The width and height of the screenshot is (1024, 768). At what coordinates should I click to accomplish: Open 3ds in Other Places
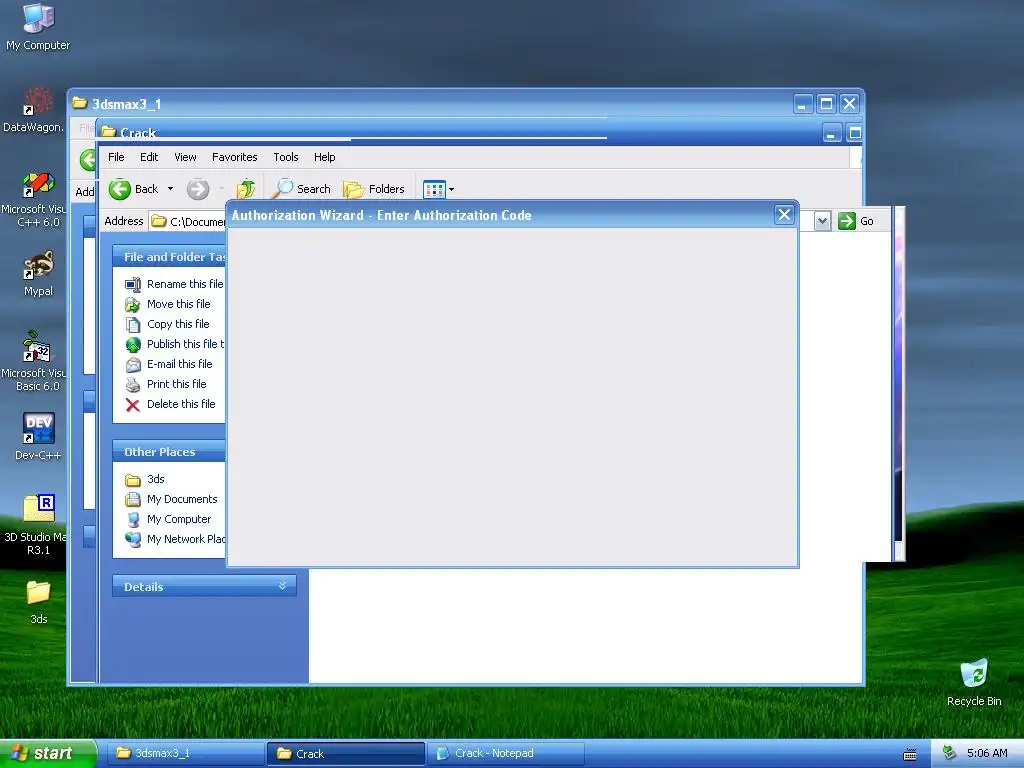click(145, 479)
